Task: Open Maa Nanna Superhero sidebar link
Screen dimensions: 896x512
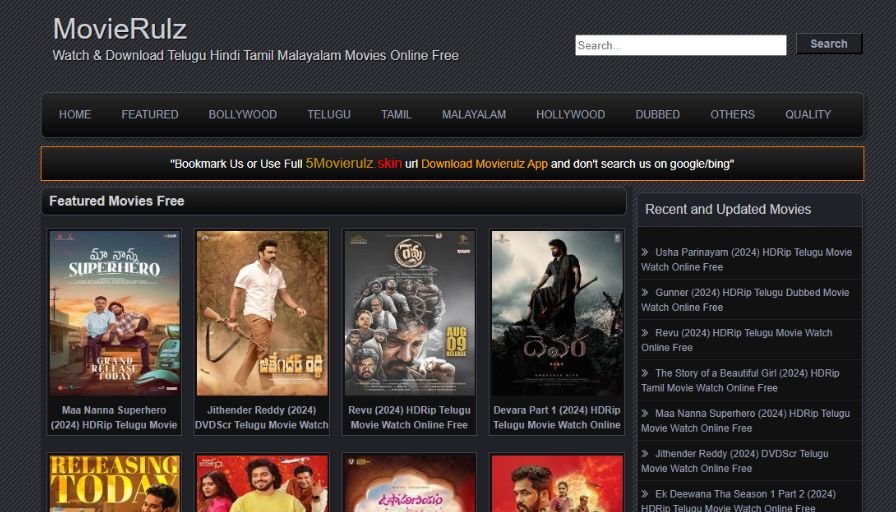Action: click(745, 421)
